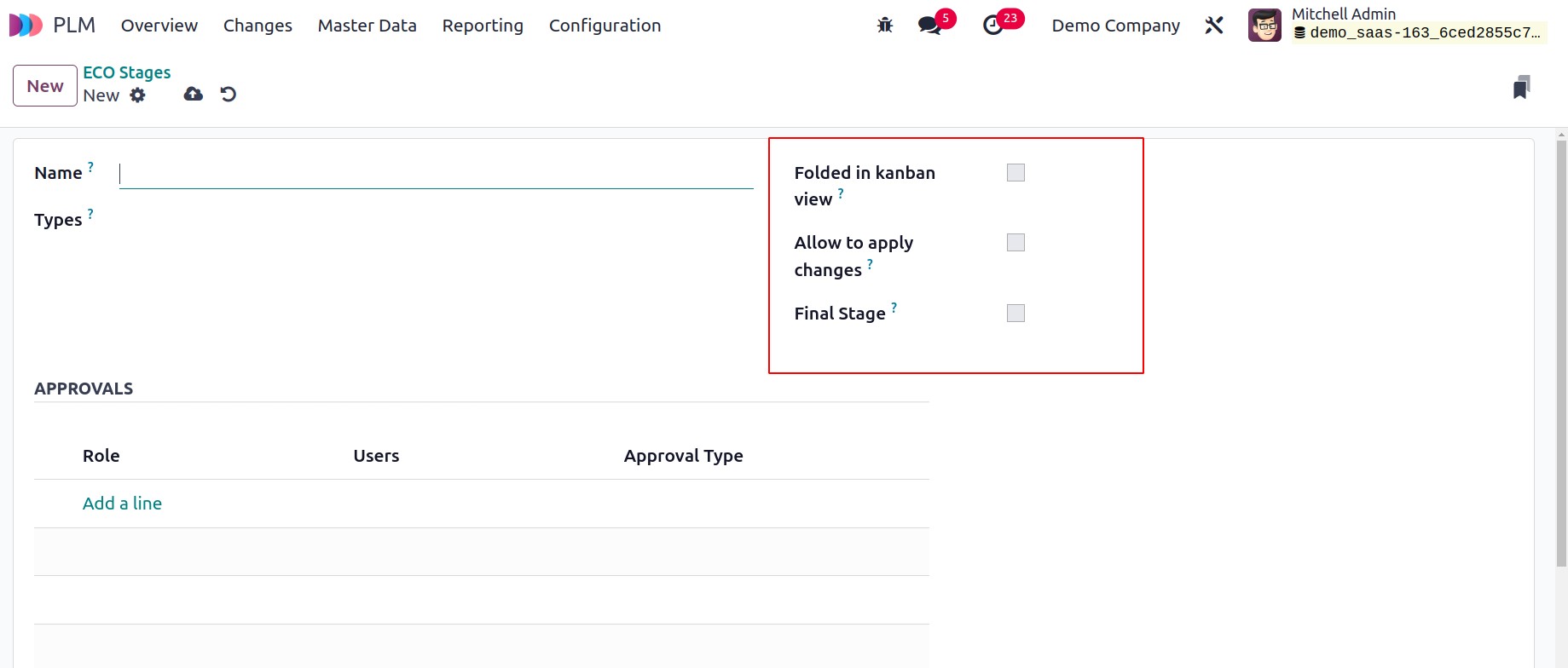Open the Reporting menu
The width and height of the screenshot is (1568, 668).
pyautogui.click(x=483, y=26)
